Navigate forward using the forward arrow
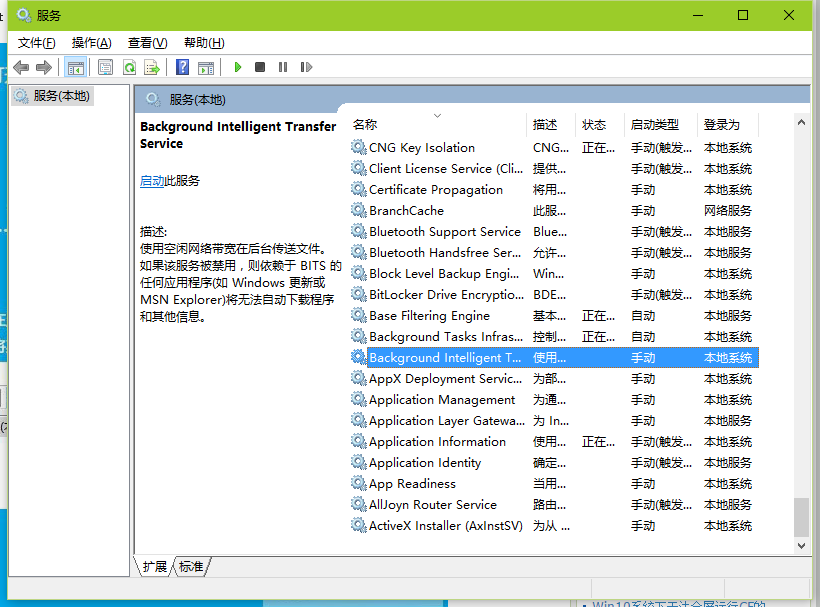 point(45,67)
